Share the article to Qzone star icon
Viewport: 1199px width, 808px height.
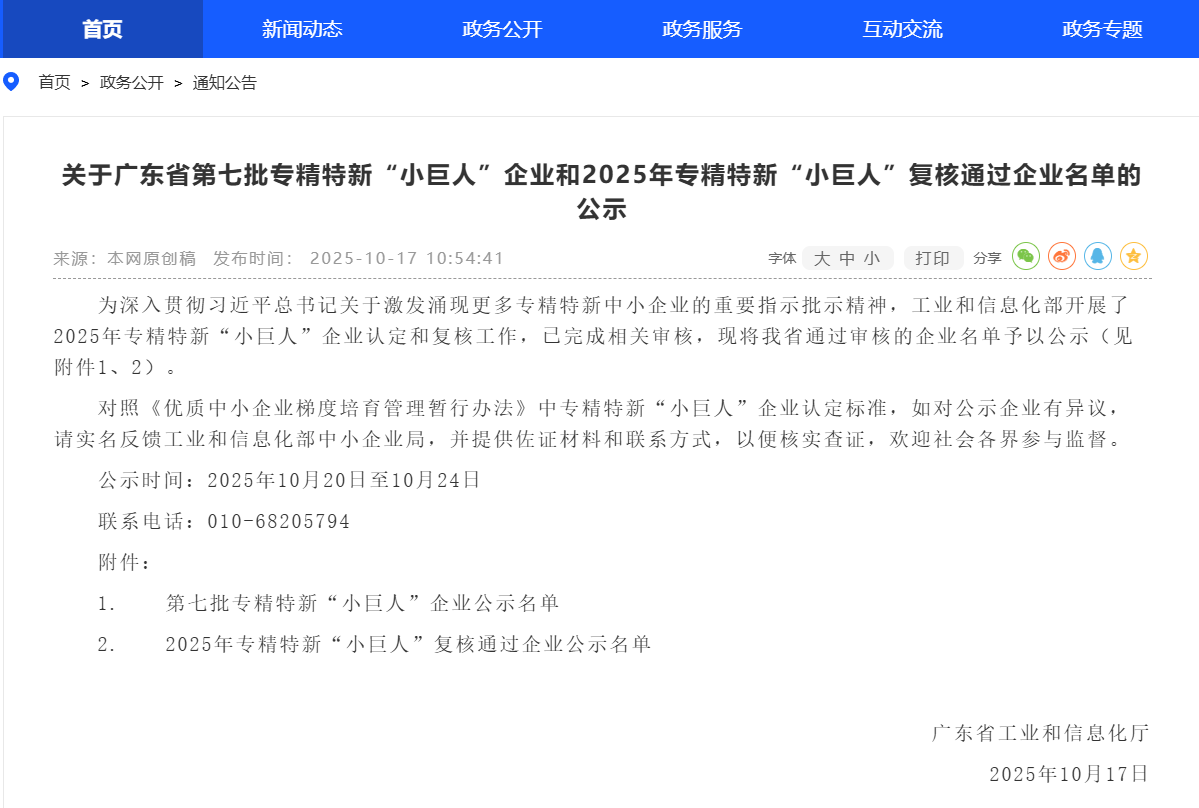[1133, 257]
